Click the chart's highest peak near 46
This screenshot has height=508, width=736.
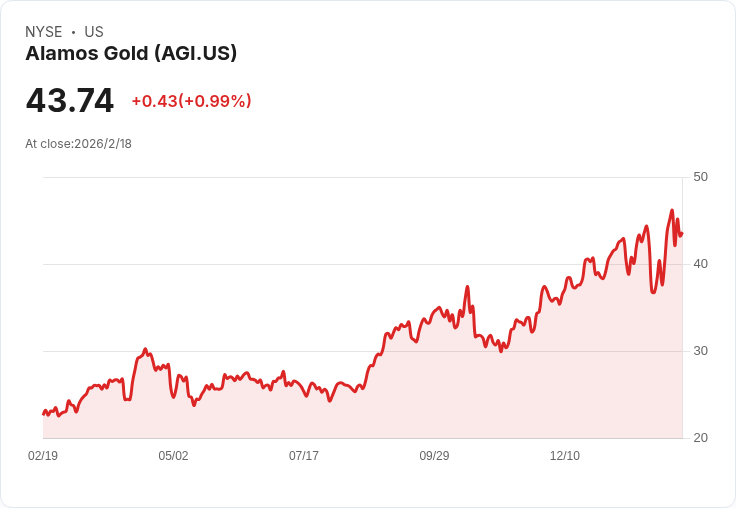[x=672, y=210]
